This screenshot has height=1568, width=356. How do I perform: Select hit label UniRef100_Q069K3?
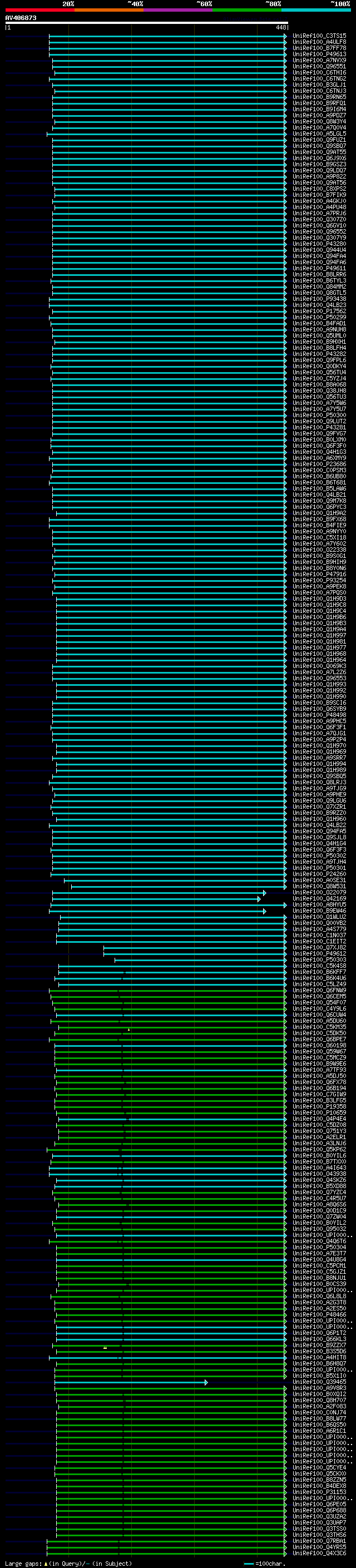pyautogui.click(x=319, y=666)
